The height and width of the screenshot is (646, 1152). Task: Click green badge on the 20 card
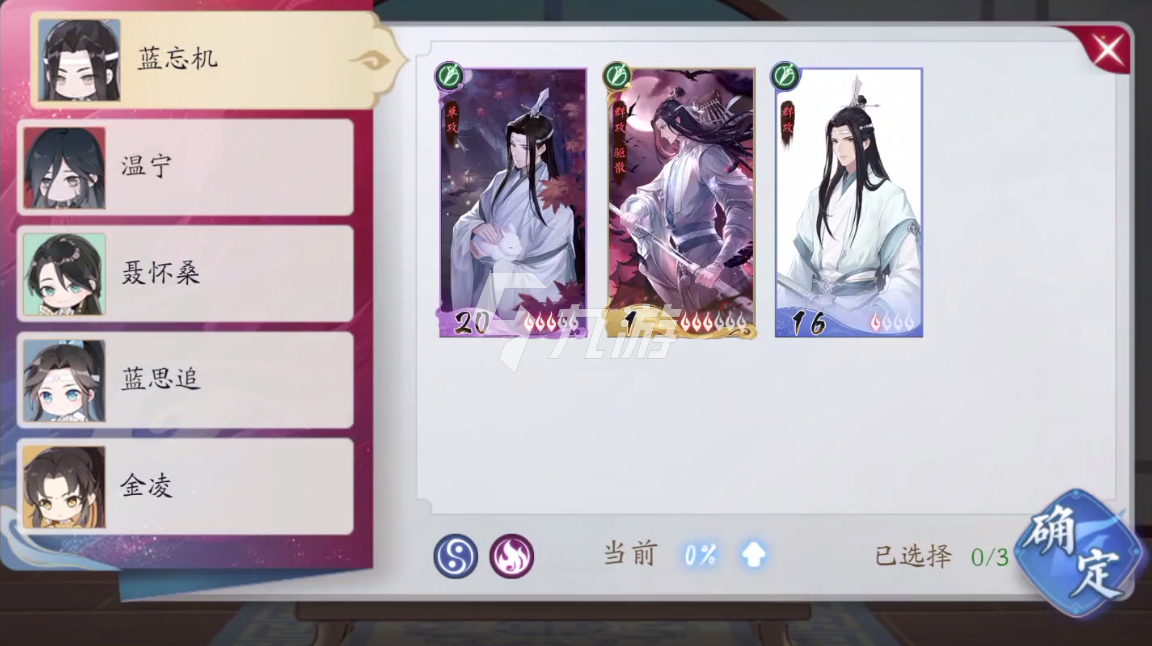coord(450,75)
